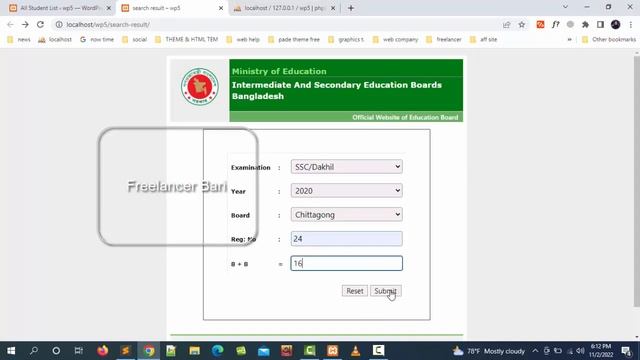Click the address bar URL
640x360 pixels.
pyautogui.click(x=108, y=24)
